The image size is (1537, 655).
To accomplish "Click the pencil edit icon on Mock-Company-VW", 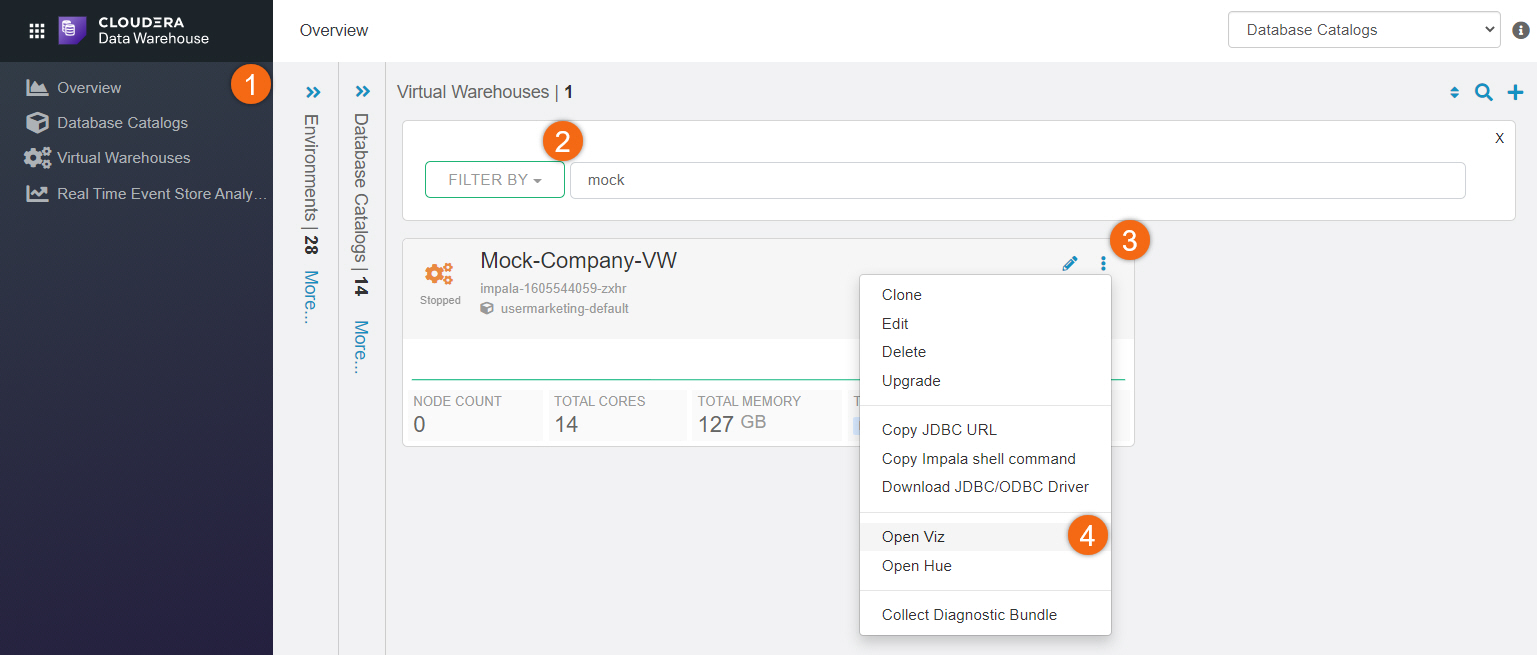I will (x=1070, y=263).
